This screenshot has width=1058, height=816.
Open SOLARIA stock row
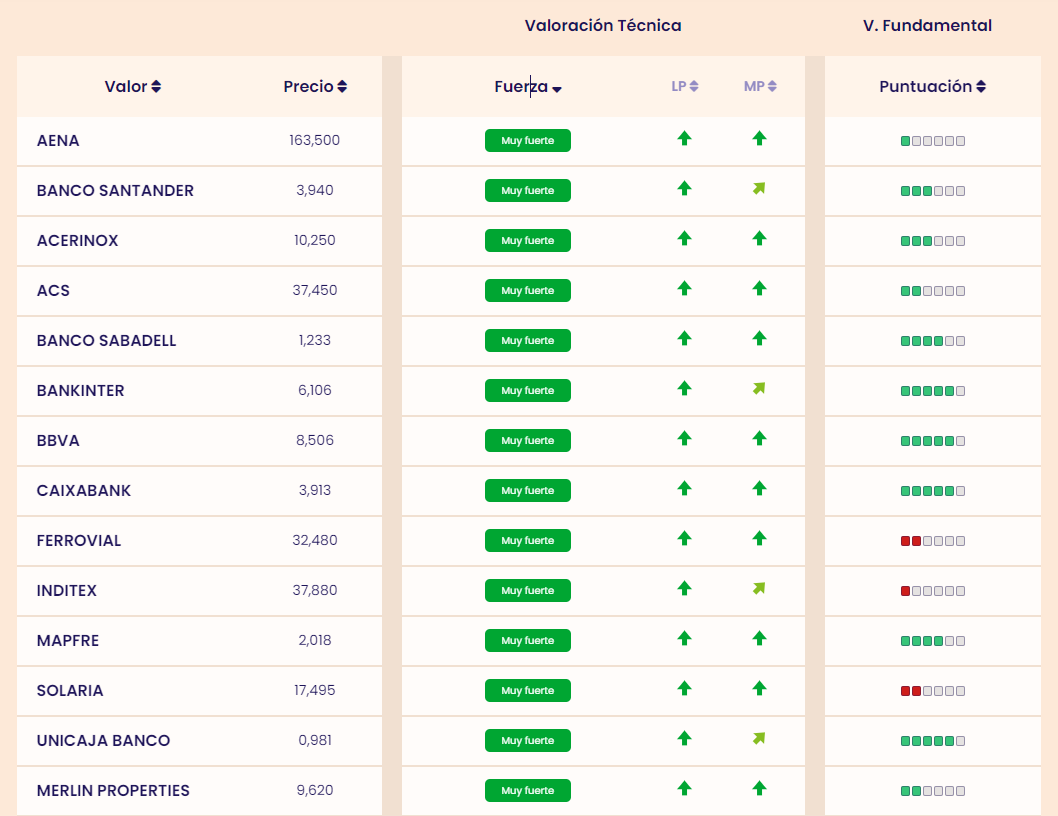coord(70,690)
